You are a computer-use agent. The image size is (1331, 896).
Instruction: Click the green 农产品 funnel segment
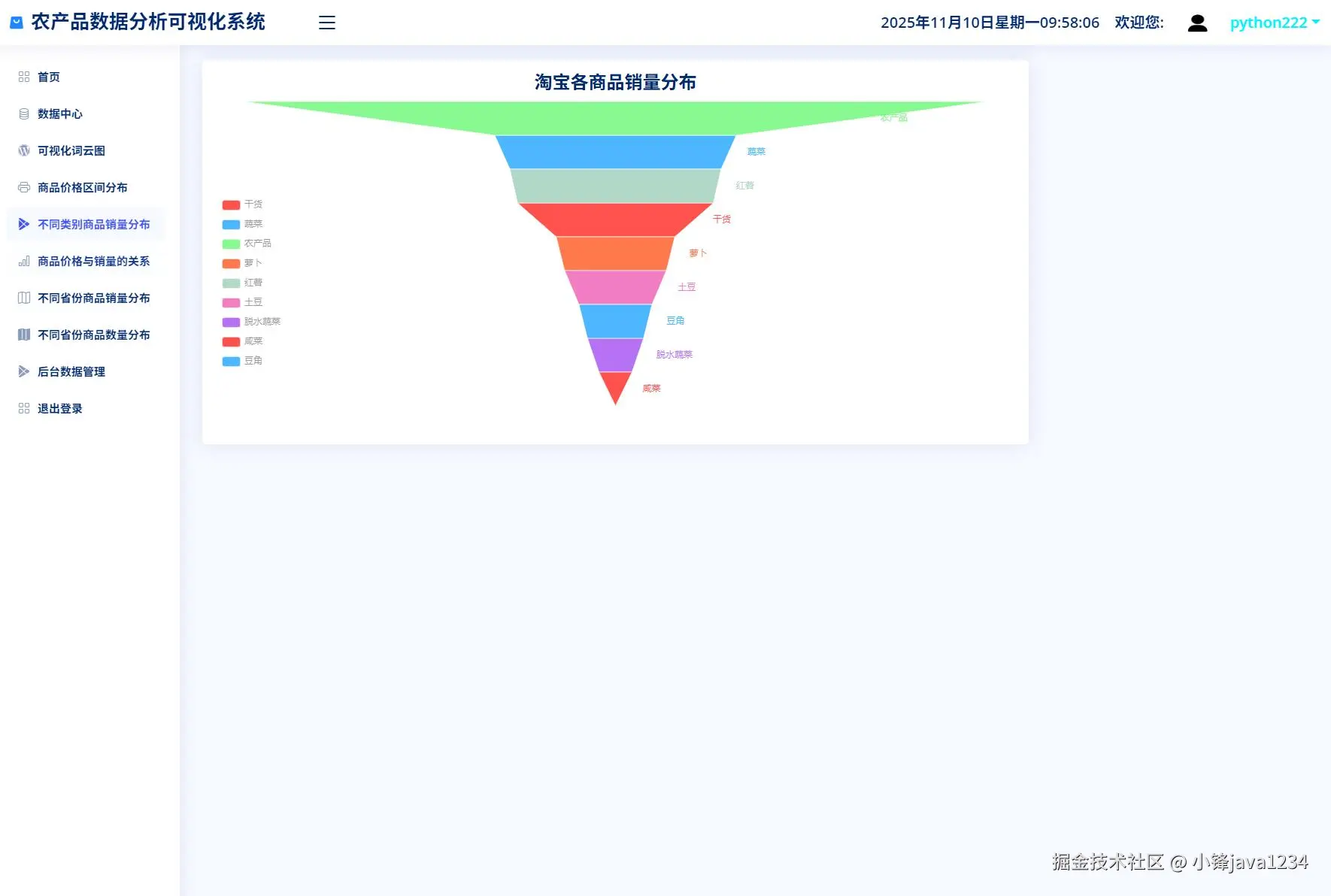point(615,118)
